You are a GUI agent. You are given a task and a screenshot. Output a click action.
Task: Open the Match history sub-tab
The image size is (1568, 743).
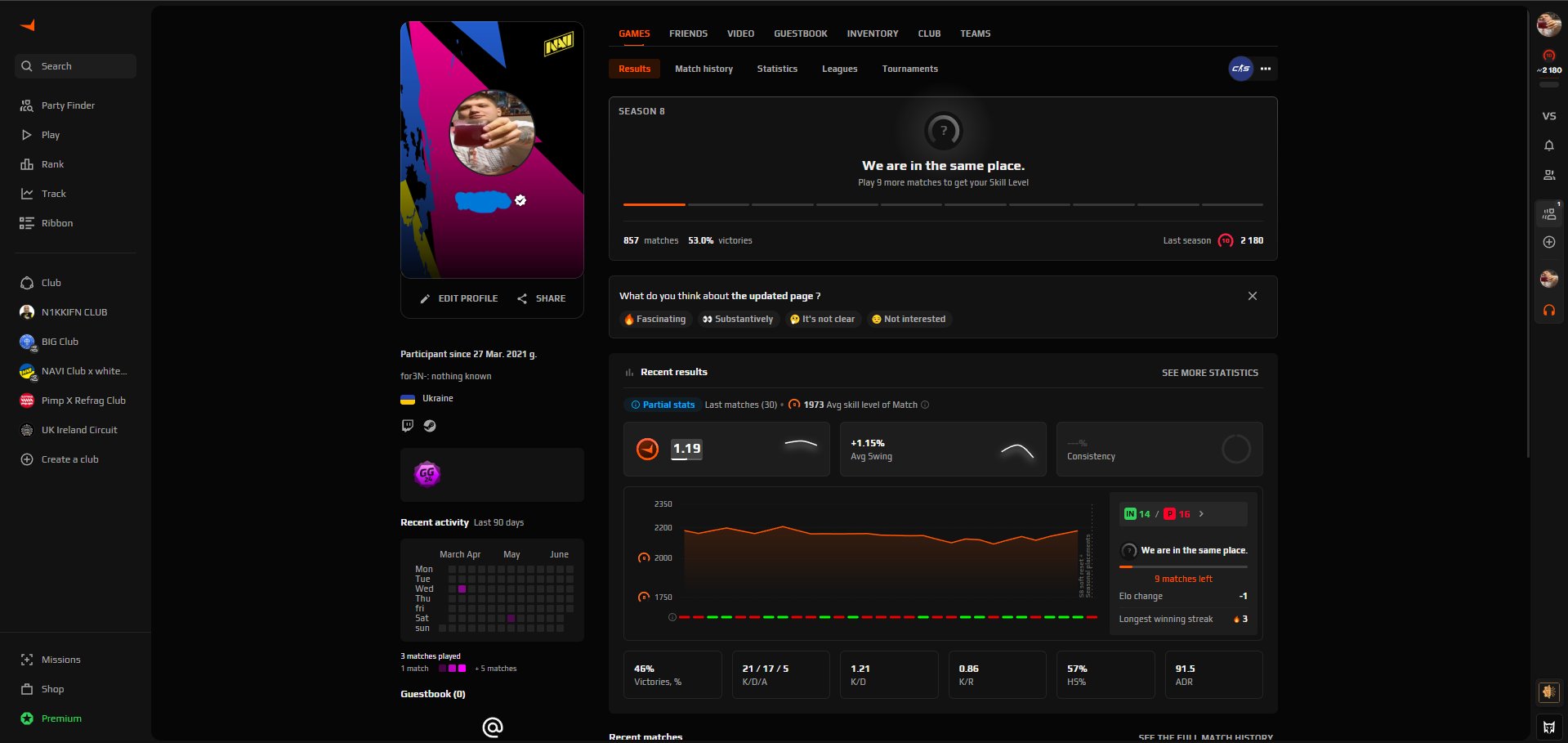tap(704, 69)
